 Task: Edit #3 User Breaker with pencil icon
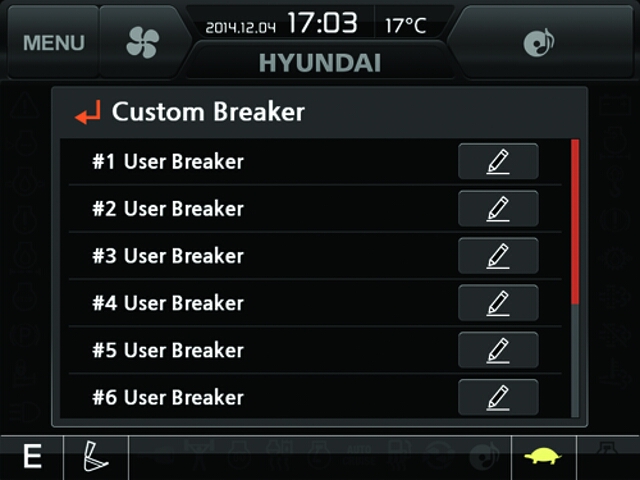pyautogui.click(x=498, y=256)
